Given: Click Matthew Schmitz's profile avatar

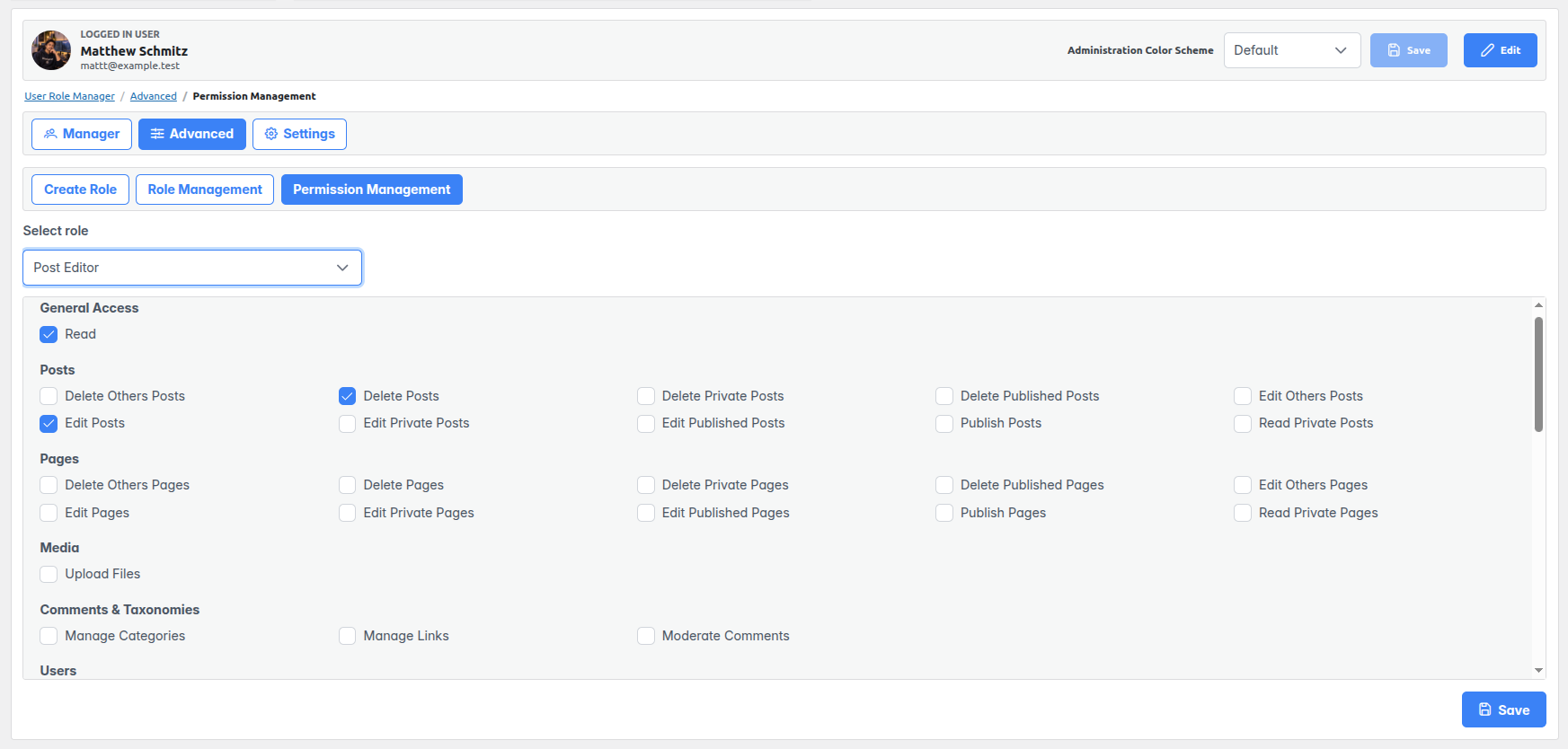Looking at the screenshot, I should (51, 50).
